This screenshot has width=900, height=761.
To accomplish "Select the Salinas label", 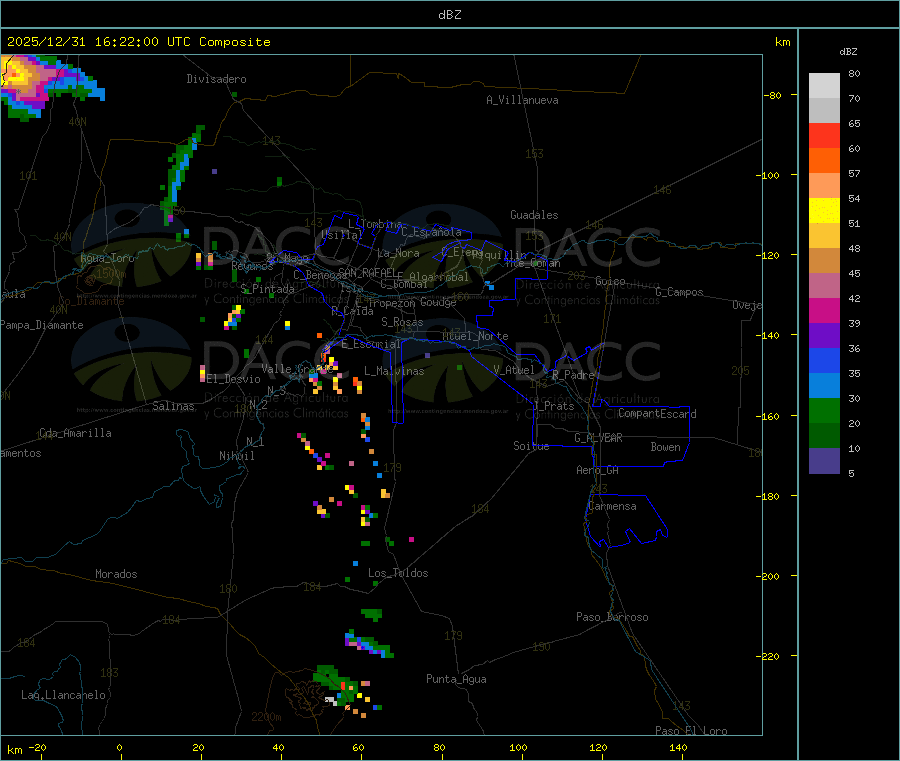I will click(173, 406).
